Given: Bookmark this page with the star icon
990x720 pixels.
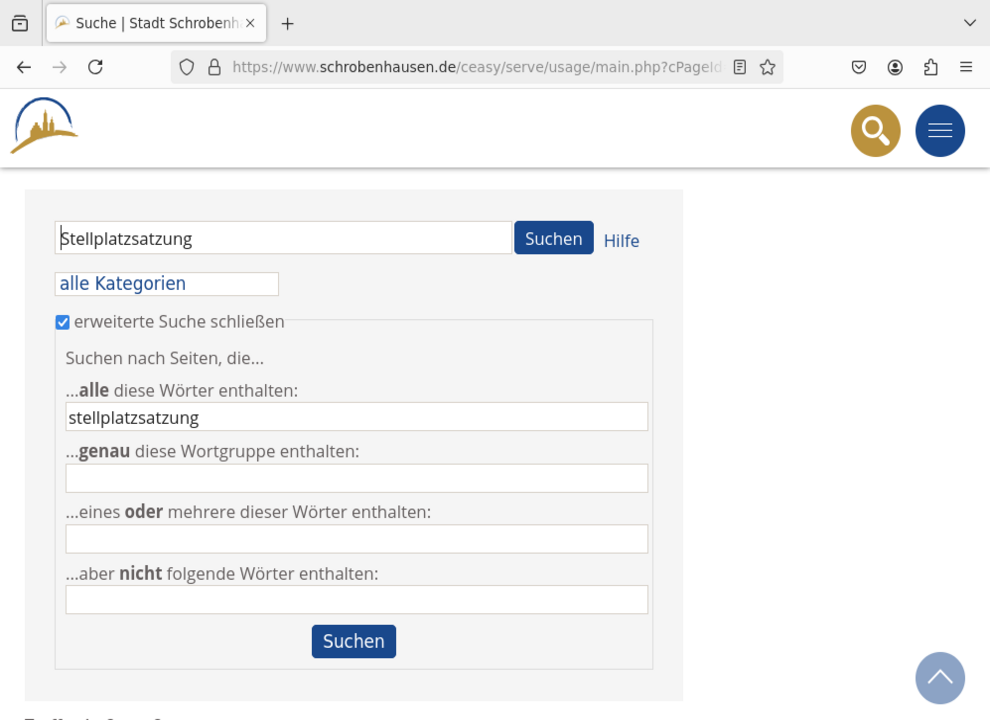Looking at the screenshot, I should tap(767, 67).
